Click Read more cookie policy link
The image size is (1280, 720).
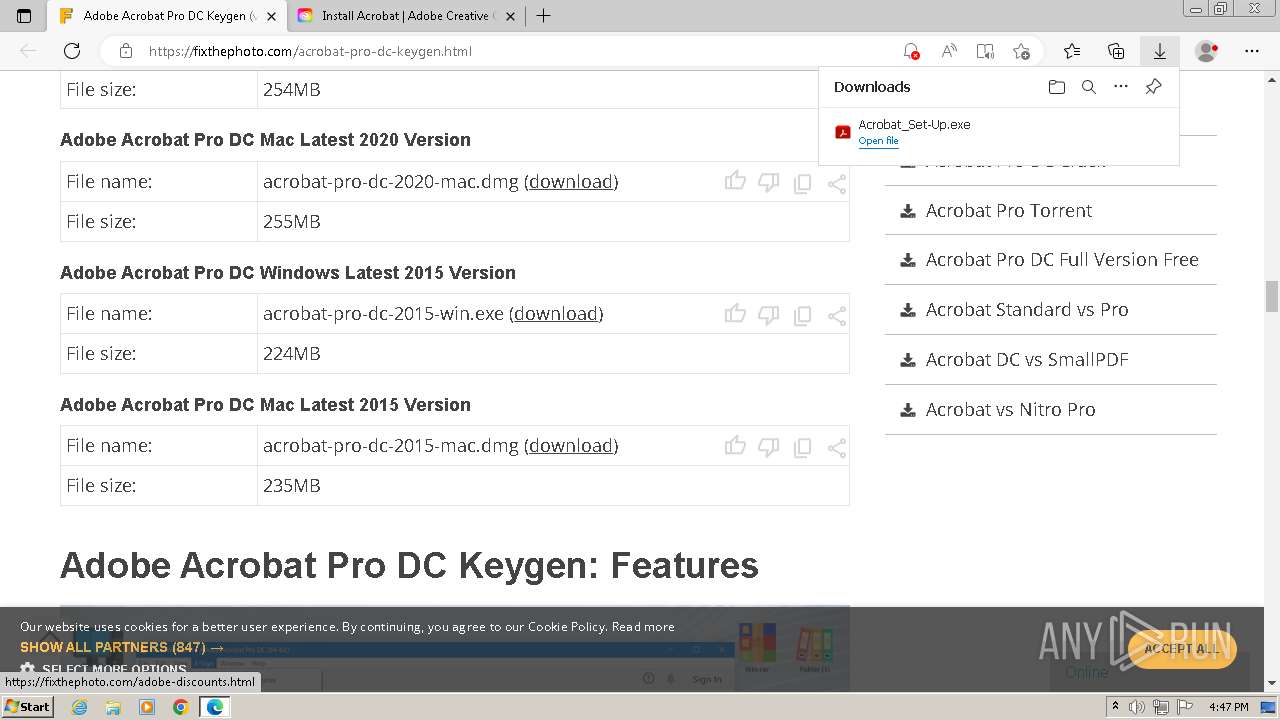643,627
